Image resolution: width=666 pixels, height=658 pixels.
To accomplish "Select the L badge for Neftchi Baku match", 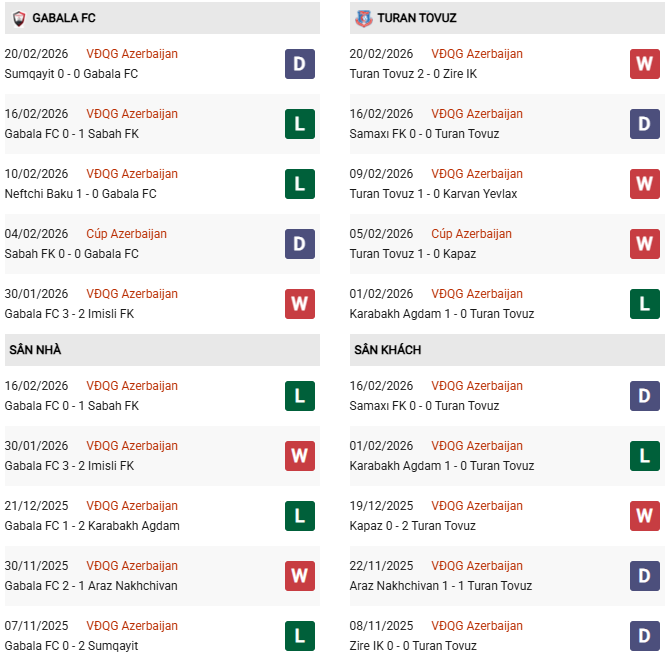I will point(299,184).
